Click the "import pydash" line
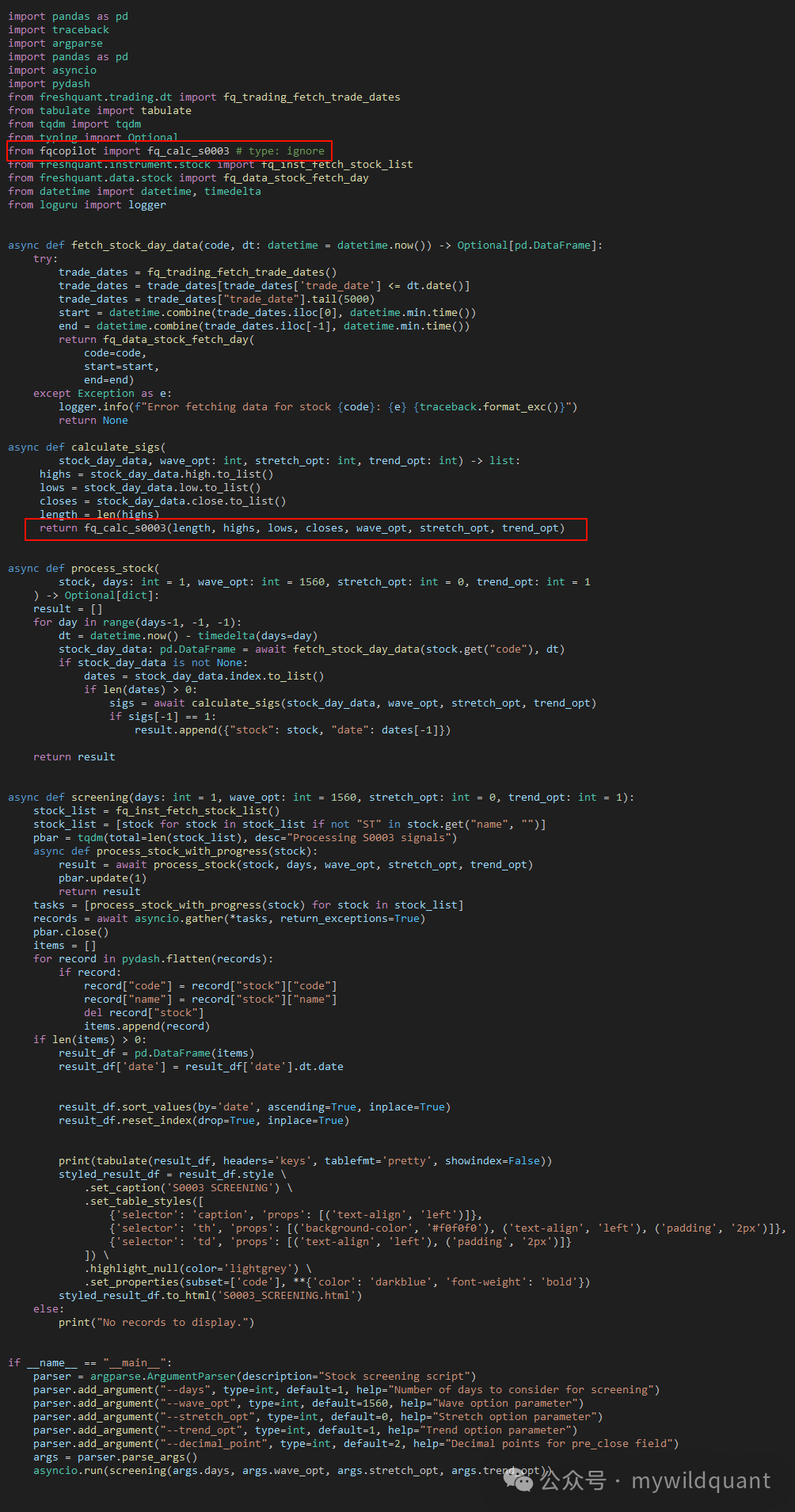The height and width of the screenshot is (1512, 795). point(49,84)
